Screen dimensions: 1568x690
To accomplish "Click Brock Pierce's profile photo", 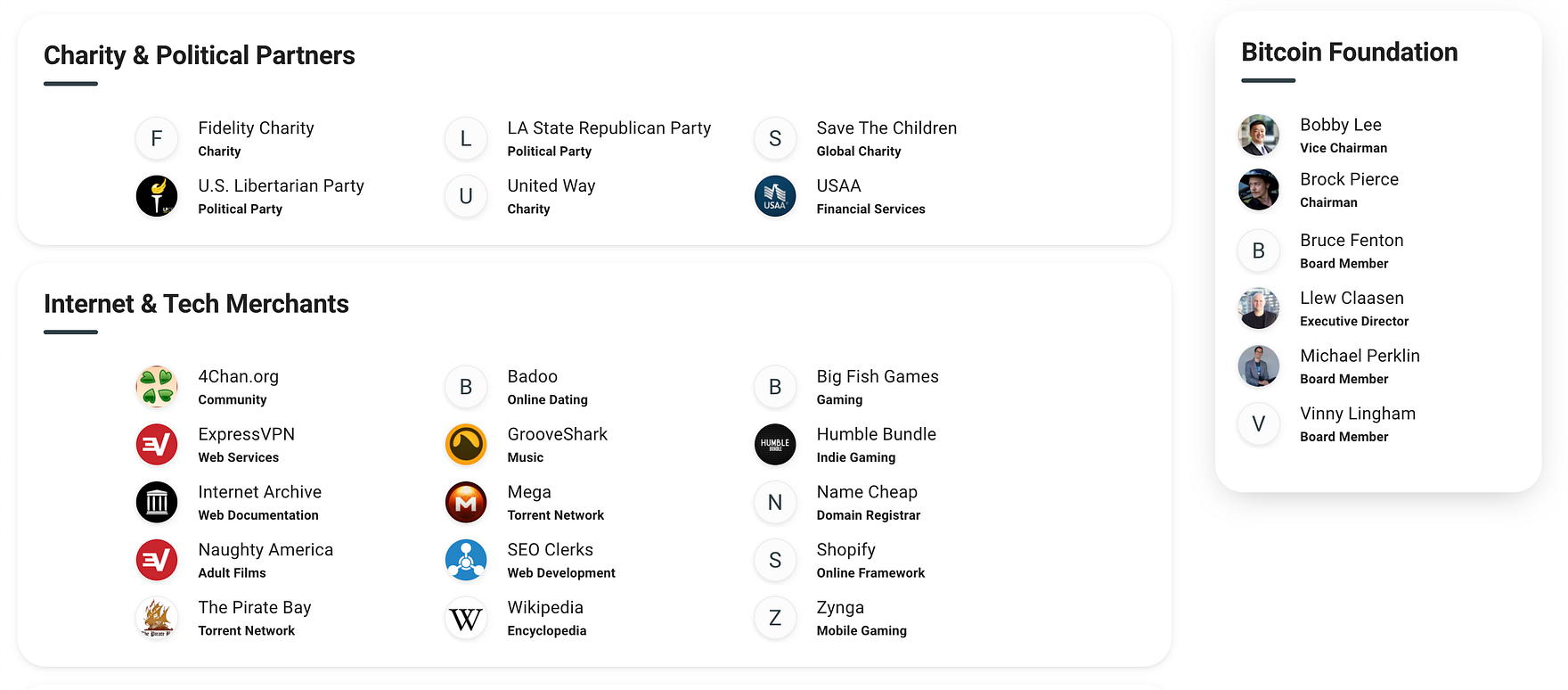I will tap(1259, 190).
